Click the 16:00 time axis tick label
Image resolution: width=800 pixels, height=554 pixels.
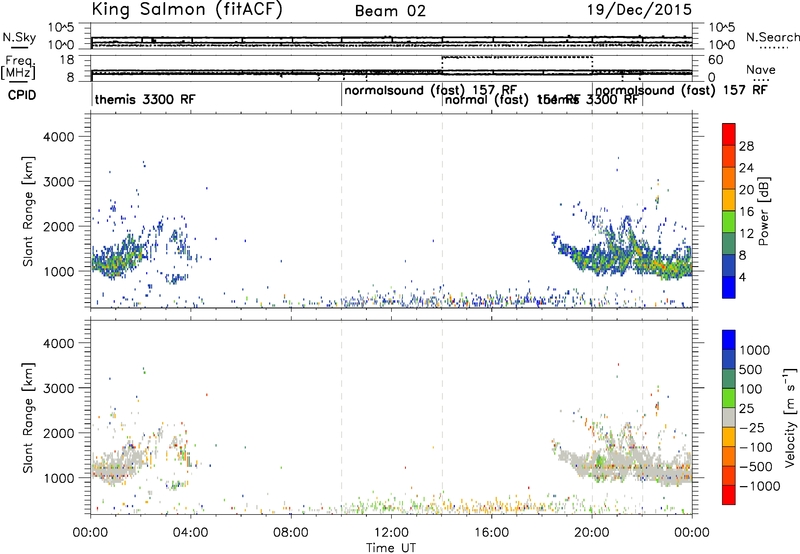pyautogui.click(x=491, y=533)
